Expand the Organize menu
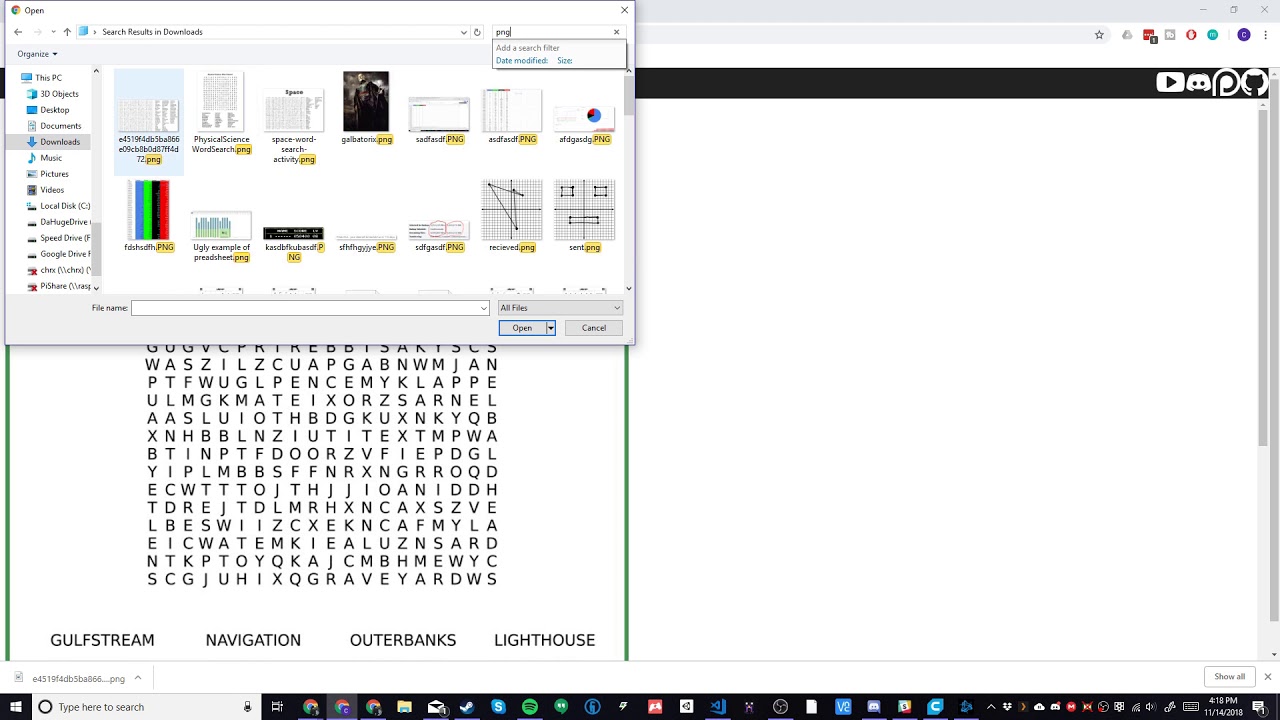 [37, 54]
